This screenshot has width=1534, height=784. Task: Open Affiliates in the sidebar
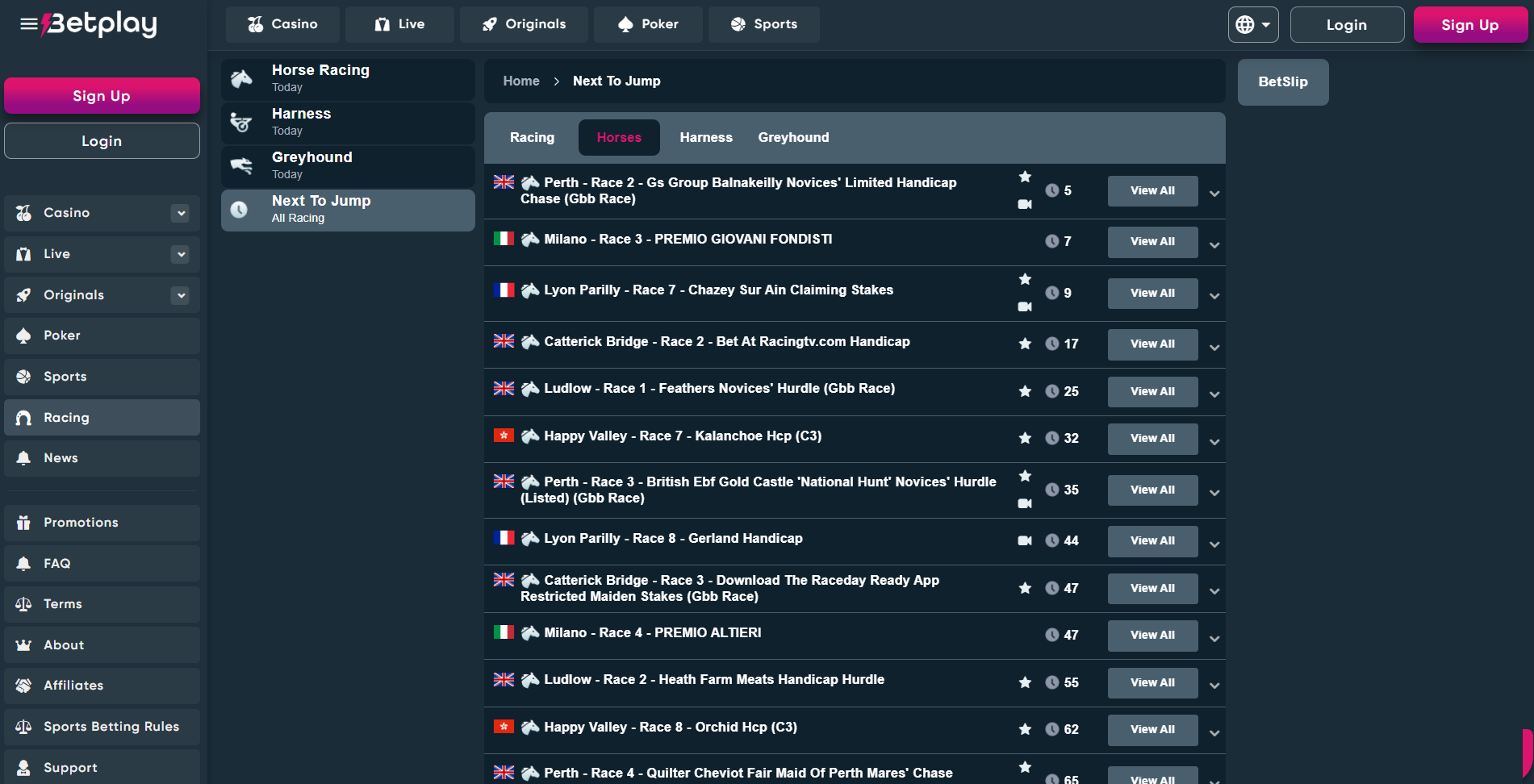102,686
